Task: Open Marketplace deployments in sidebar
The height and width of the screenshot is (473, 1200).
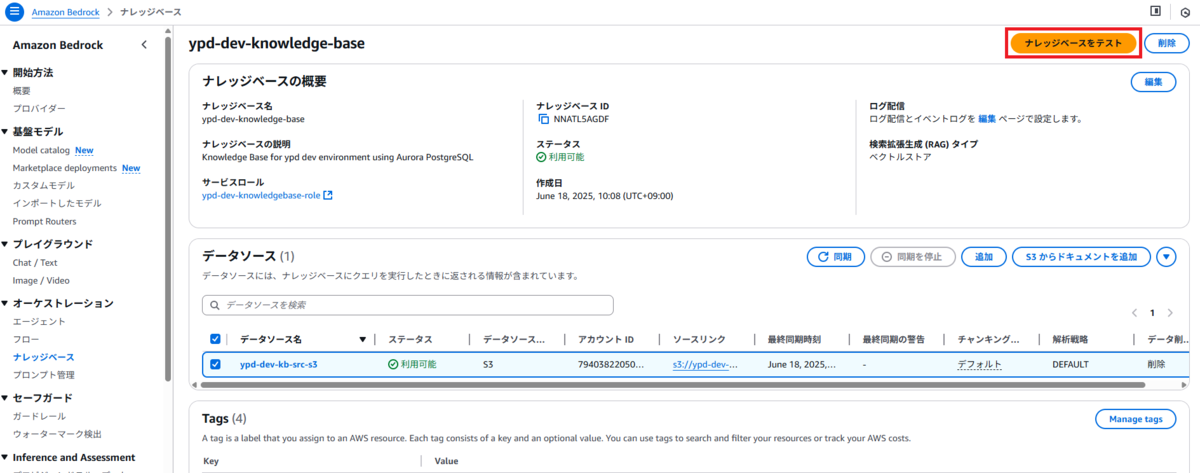Action: pyautogui.click(x=65, y=168)
